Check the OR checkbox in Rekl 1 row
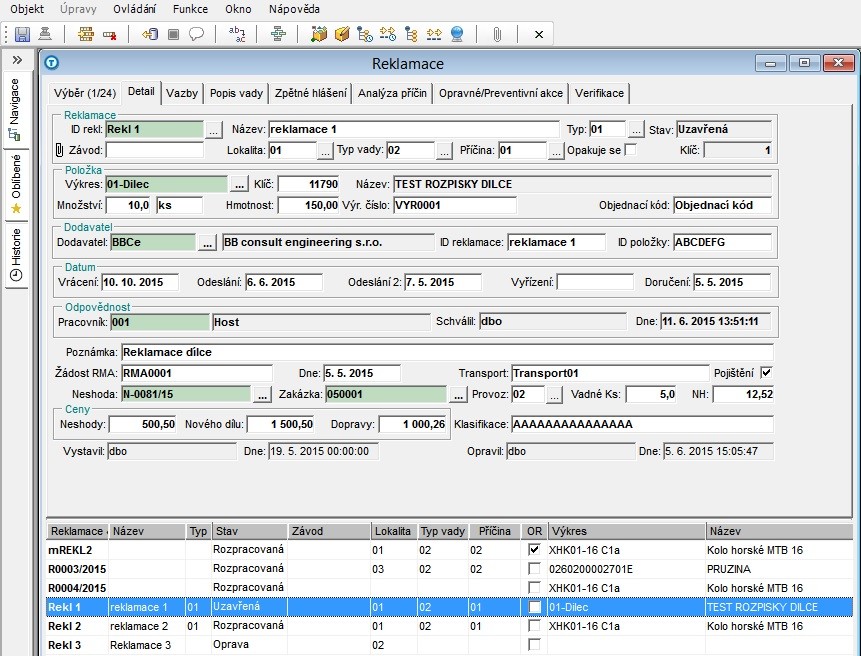The width and height of the screenshot is (861, 656). (x=534, y=607)
